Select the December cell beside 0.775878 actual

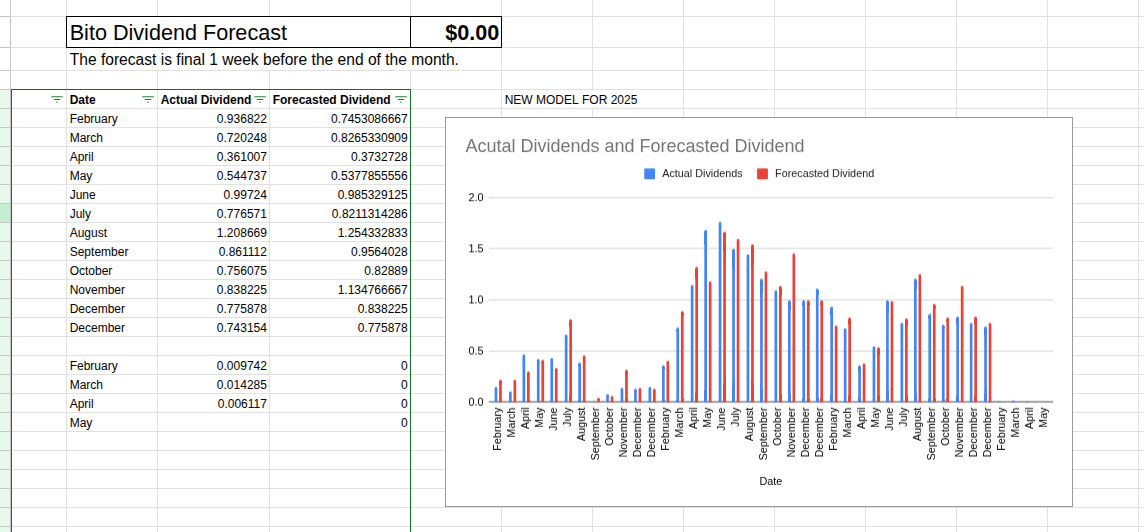tap(112, 309)
